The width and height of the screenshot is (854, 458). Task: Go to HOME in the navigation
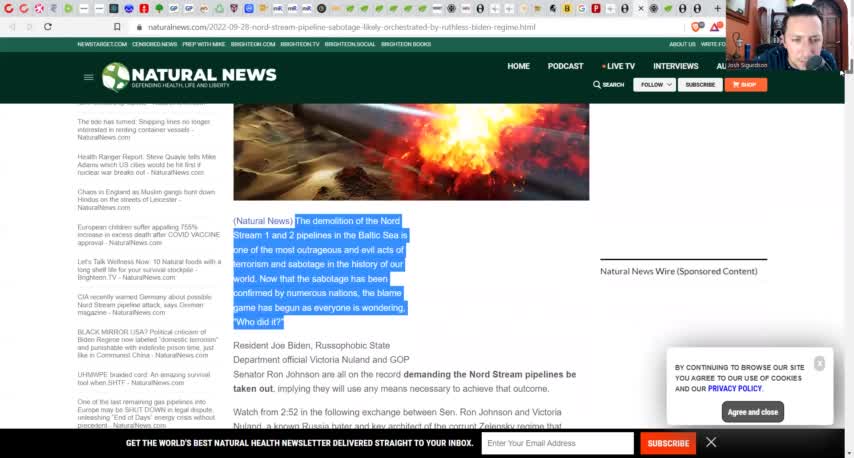518,66
